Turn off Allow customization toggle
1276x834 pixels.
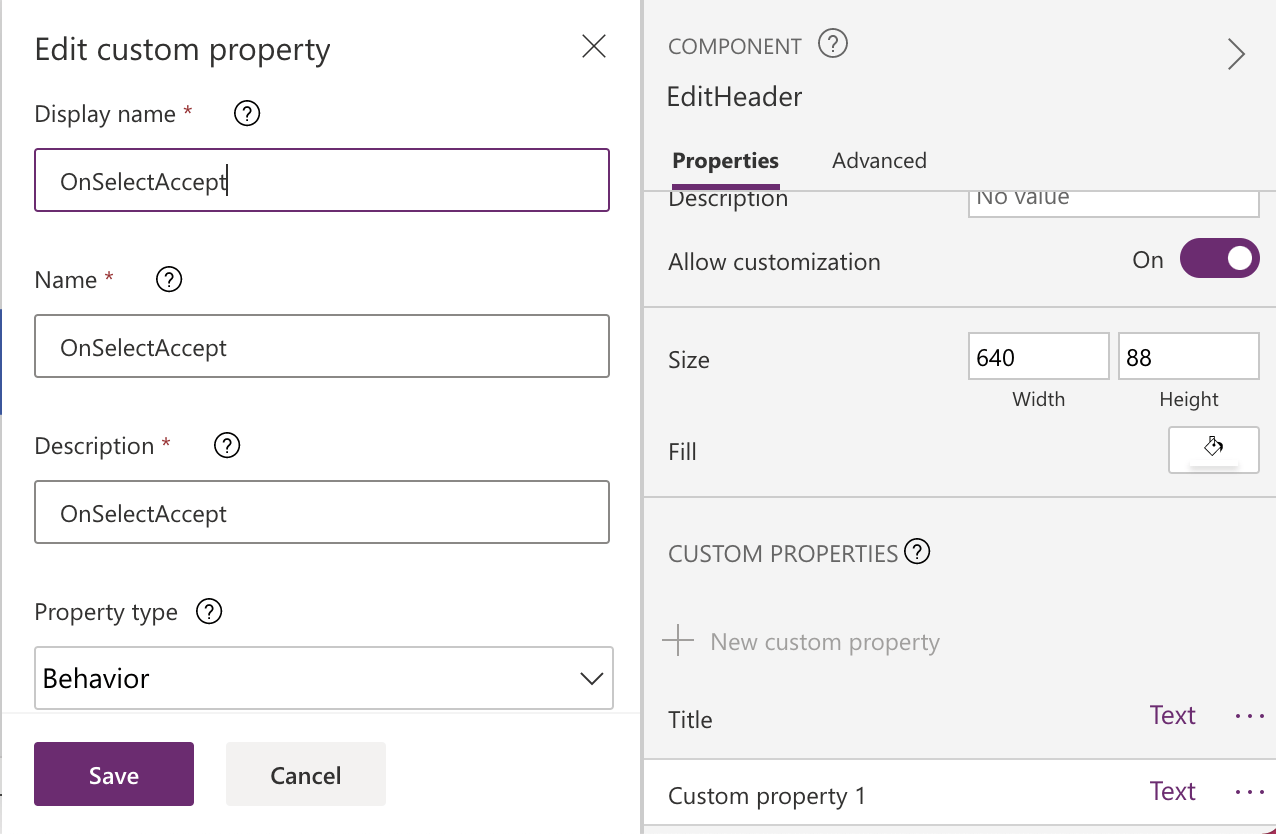1219,259
